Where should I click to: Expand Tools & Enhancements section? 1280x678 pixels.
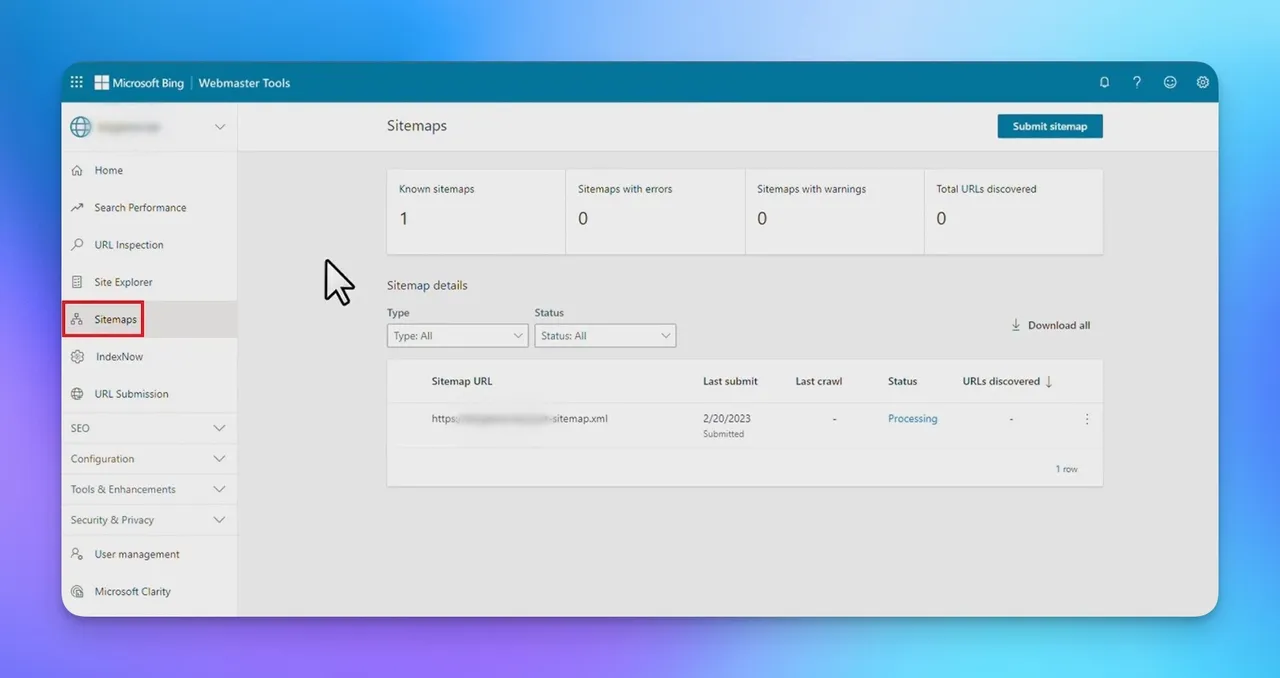(149, 489)
